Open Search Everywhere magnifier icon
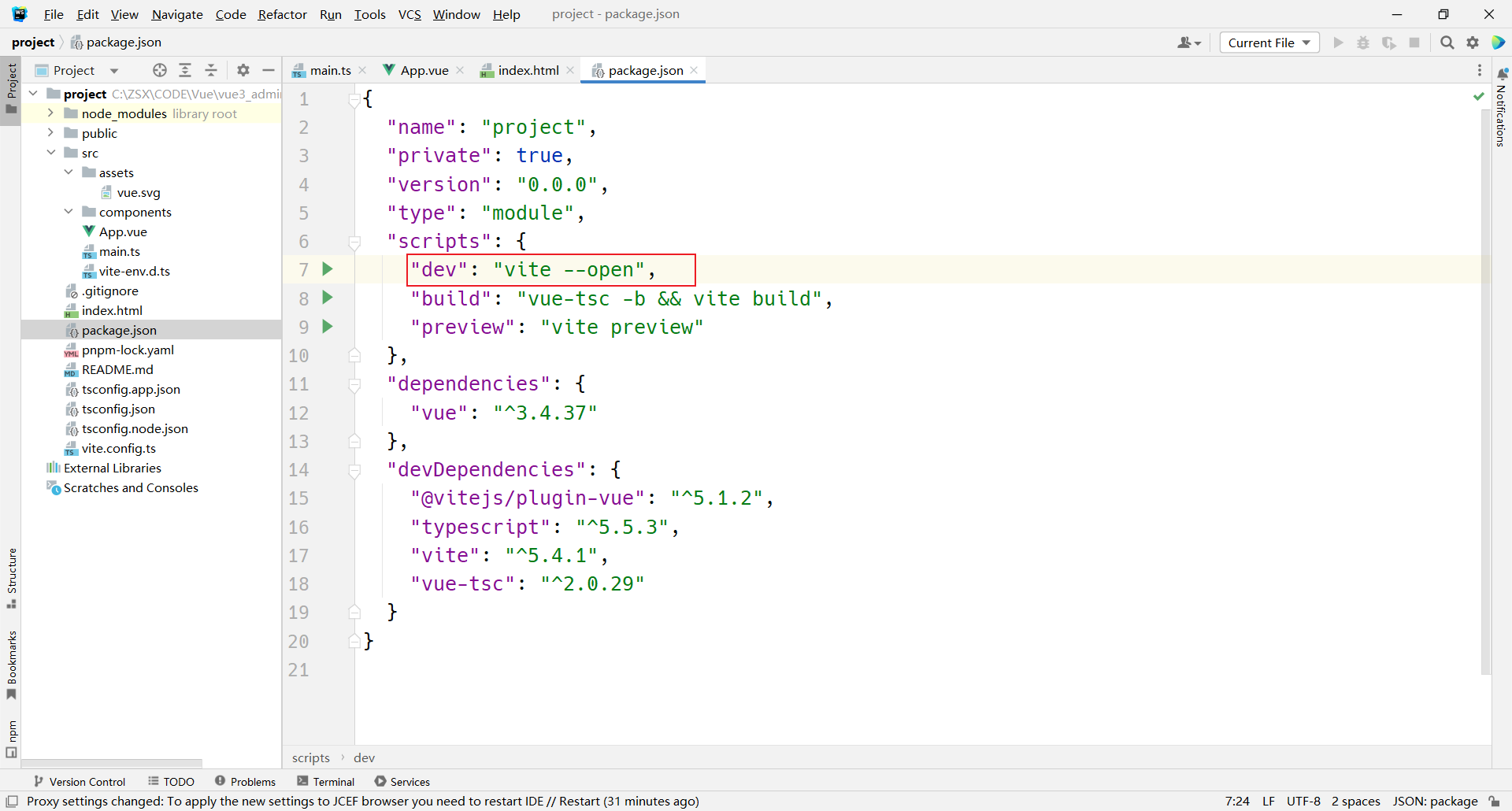This screenshot has width=1512, height=811. 1447,43
